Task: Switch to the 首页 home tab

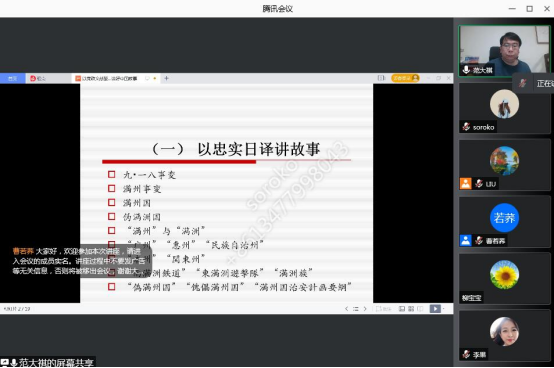Action: click(x=12, y=78)
